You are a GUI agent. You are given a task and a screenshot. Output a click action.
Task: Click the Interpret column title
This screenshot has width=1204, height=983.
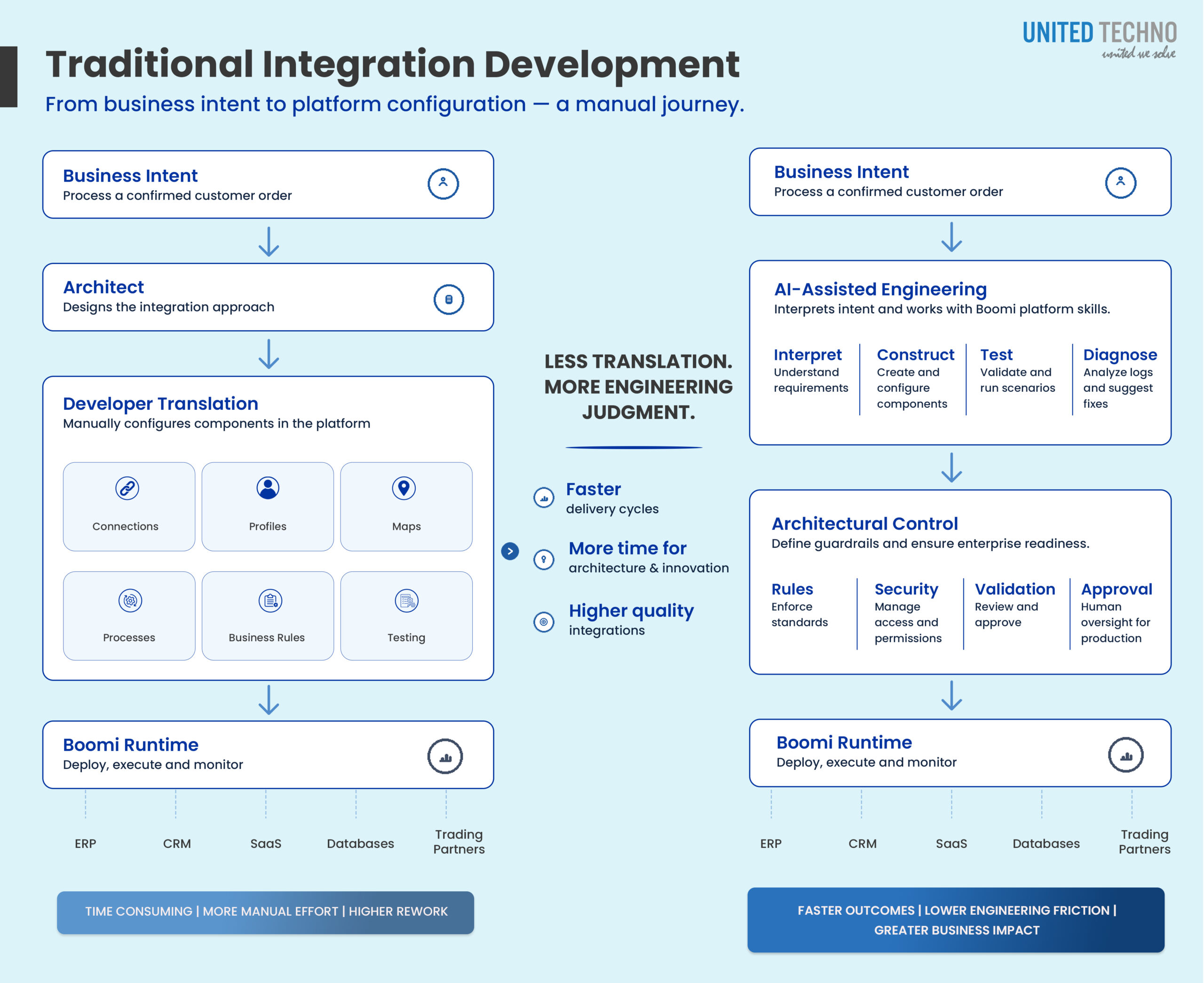coord(808,355)
